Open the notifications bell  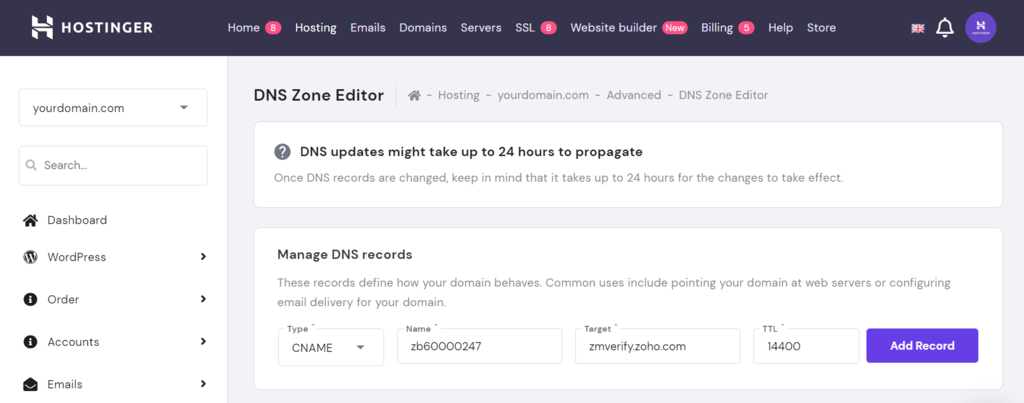pyautogui.click(x=944, y=28)
